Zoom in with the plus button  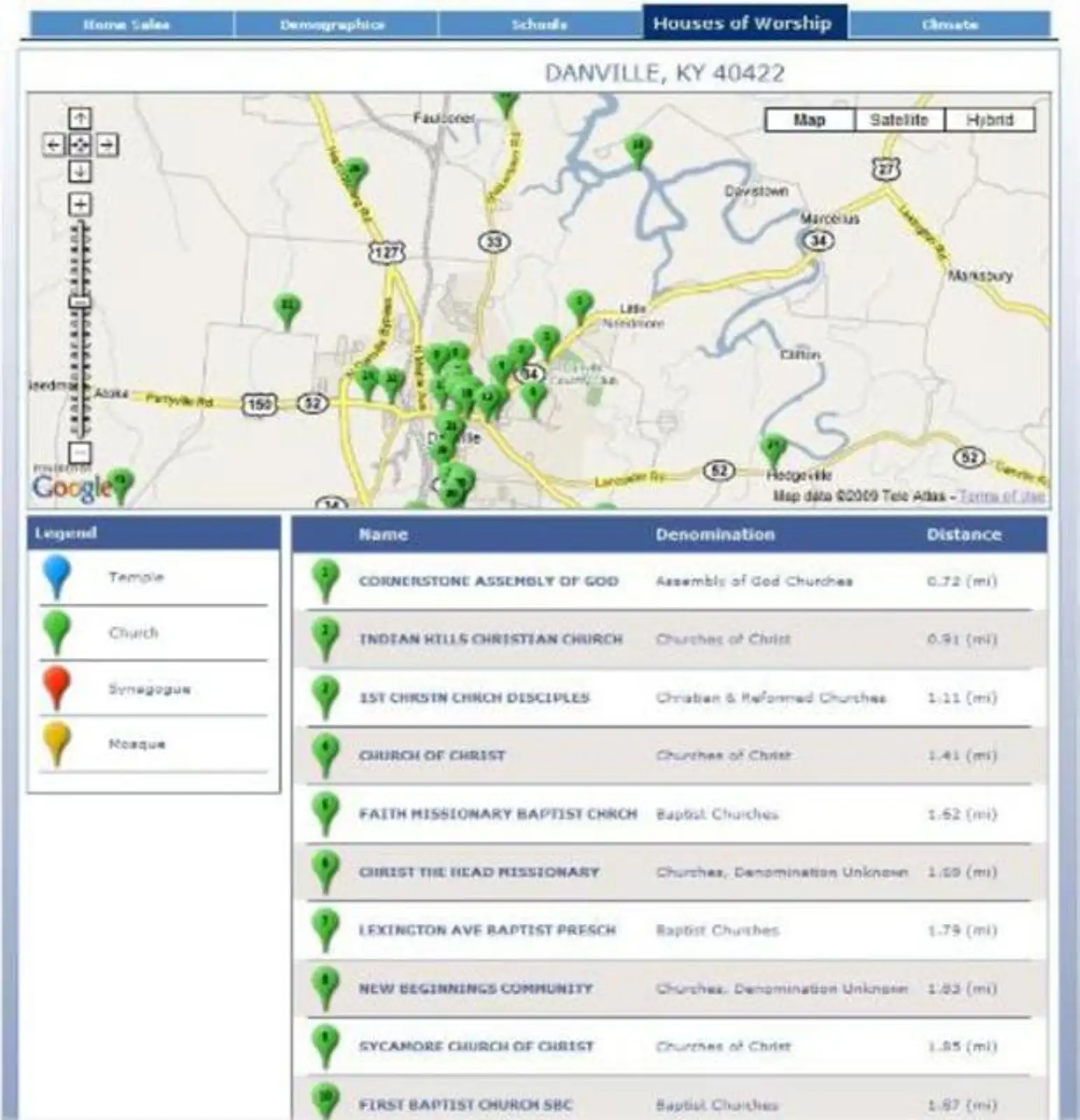click(80, 204)
